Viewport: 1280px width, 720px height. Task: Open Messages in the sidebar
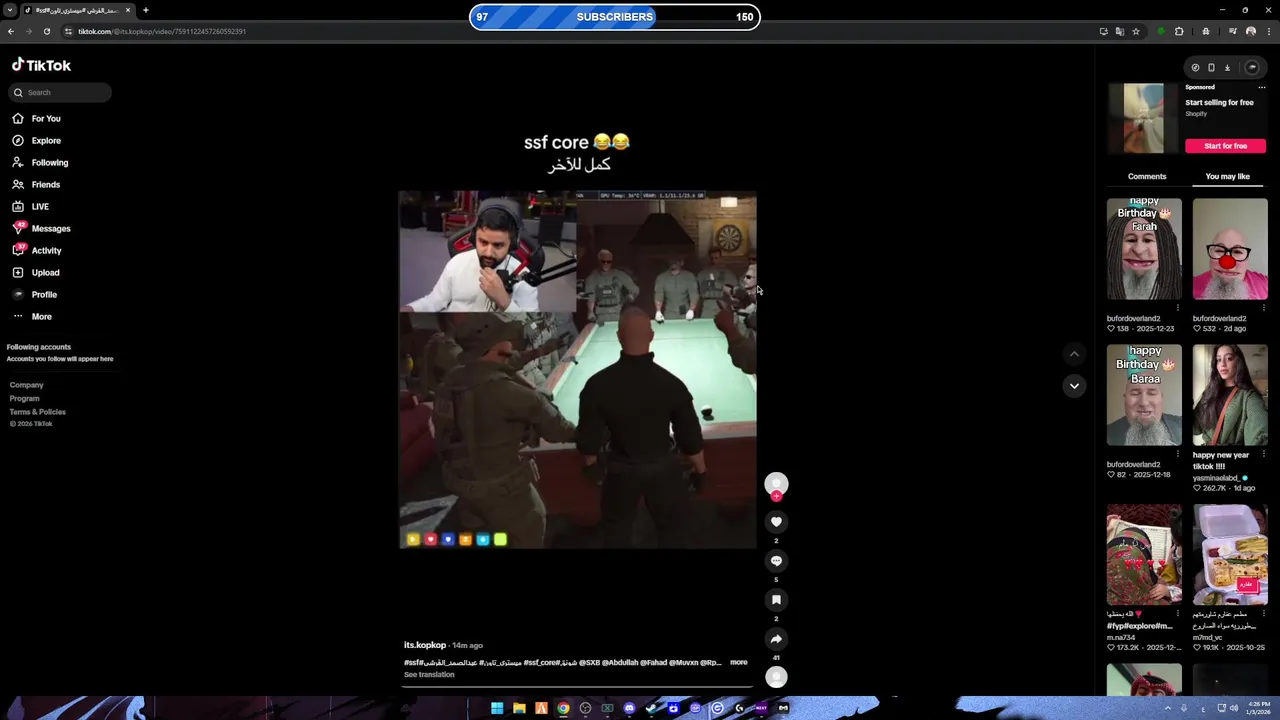tap(41, 228)
